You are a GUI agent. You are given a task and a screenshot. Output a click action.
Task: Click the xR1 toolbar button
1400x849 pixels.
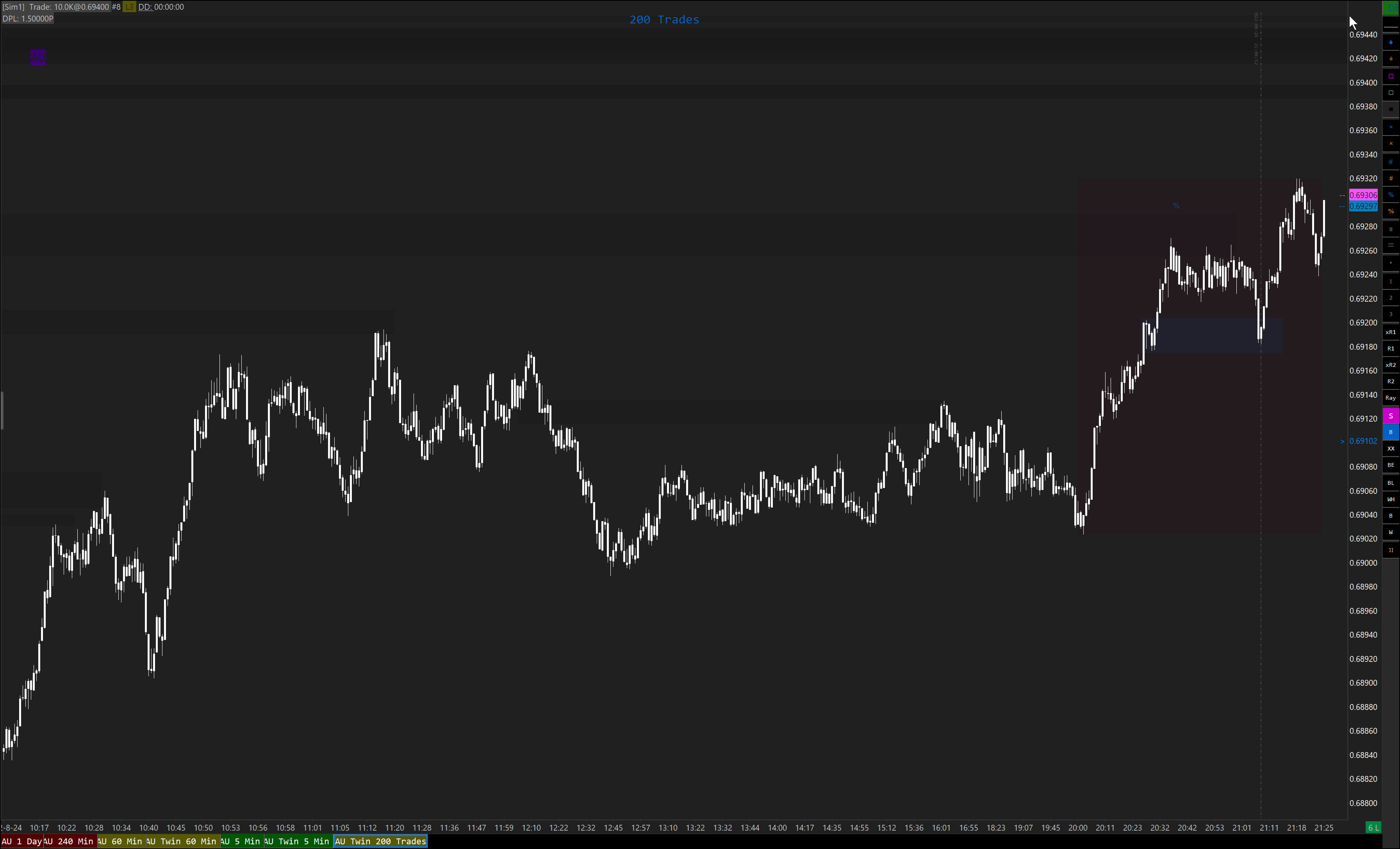(x=1390, y=332)
